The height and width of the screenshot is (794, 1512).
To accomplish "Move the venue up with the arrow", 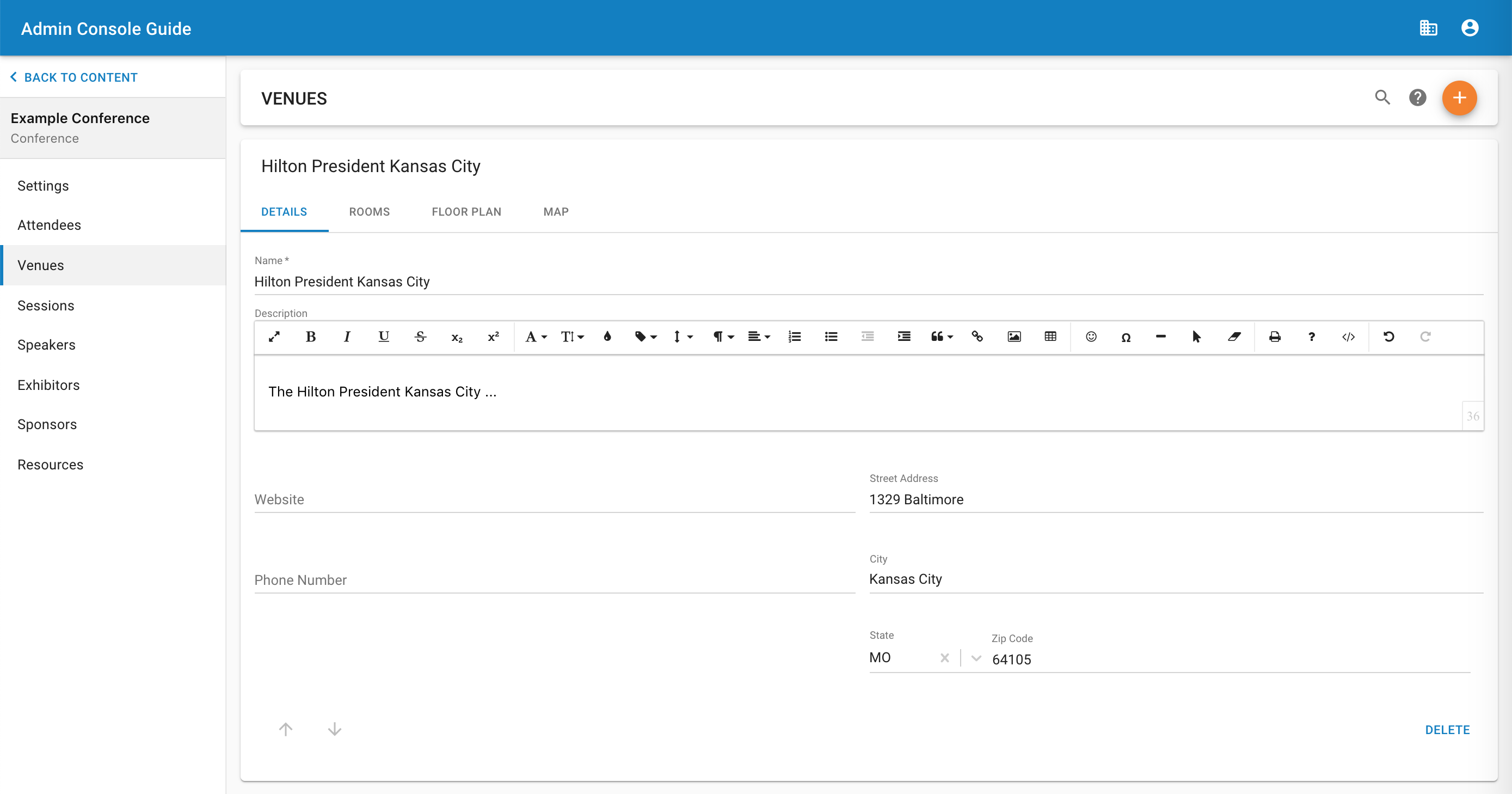I will 286,729.
